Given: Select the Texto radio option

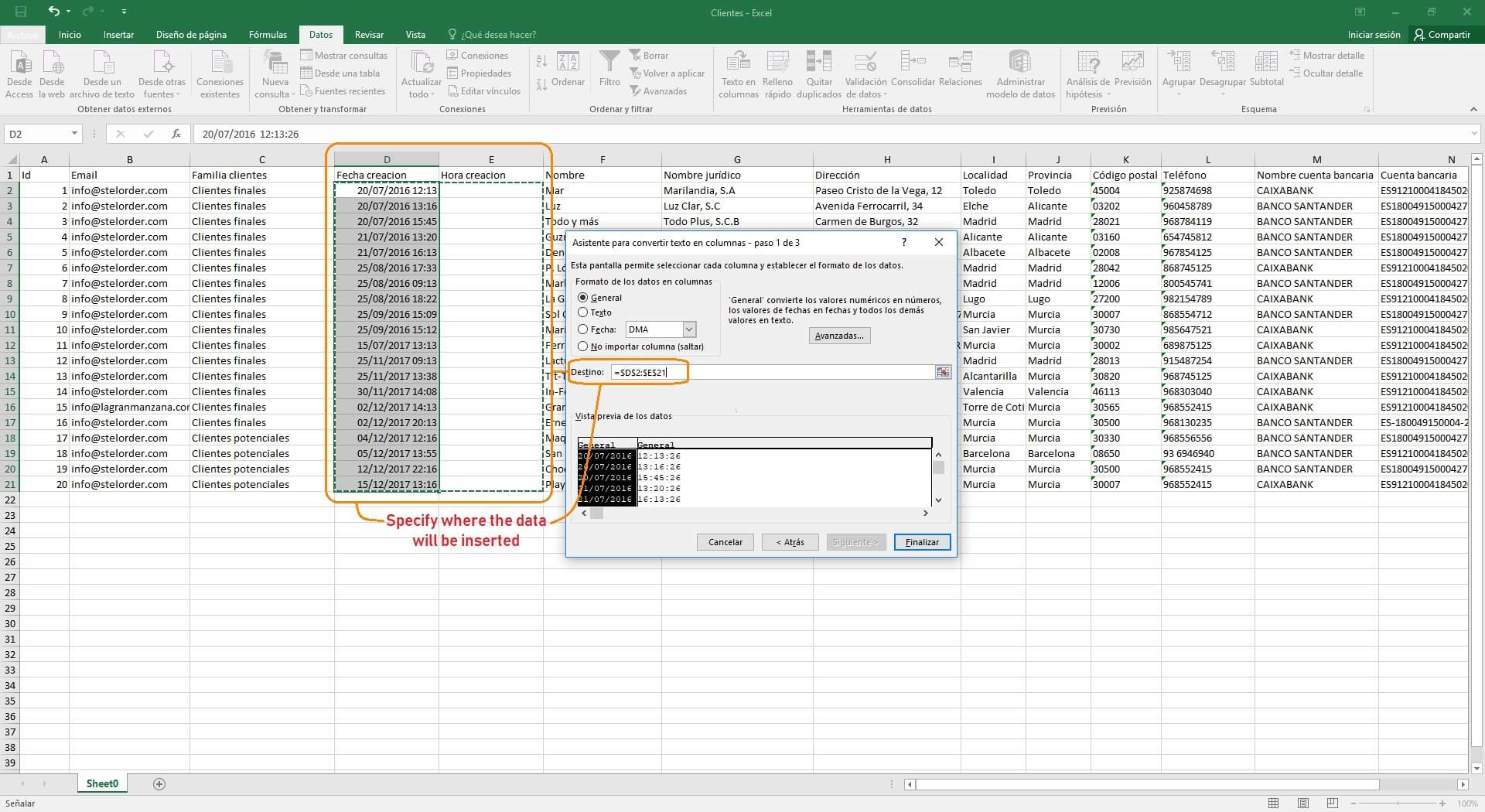Looking at the screenshot, I should pyautogui.click(x=583, y=312).
